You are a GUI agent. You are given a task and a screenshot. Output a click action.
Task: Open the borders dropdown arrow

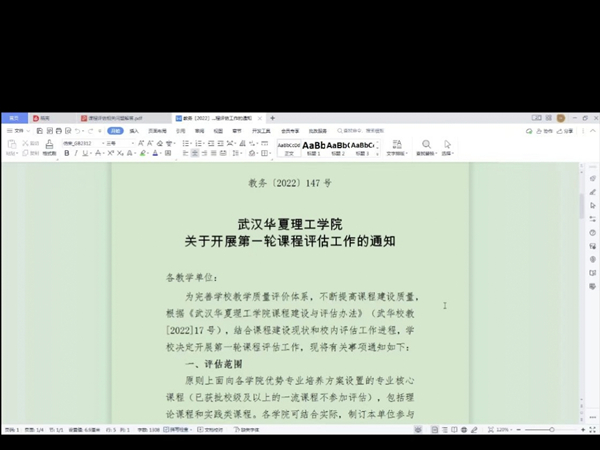270,153
